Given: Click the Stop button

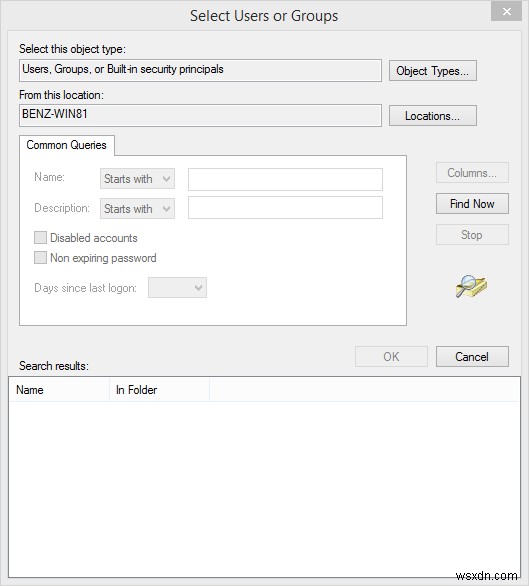Looking at the screenshot, I should 472,235.
